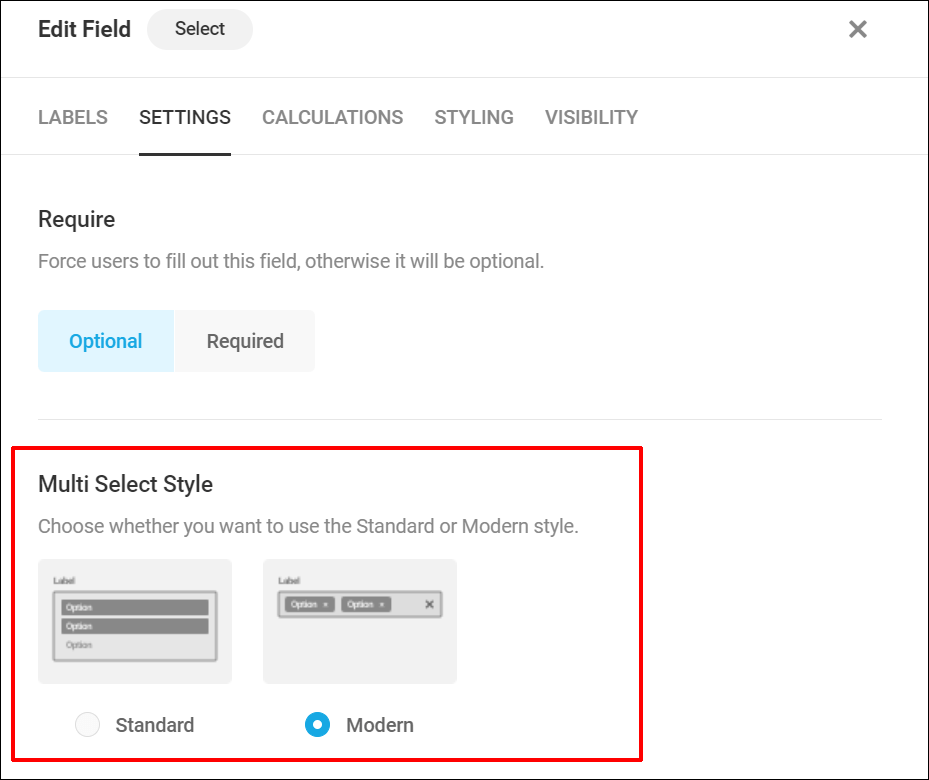The width and height of the screenshot is (929, 780).
Task: Open the CALCULATIONS tab
Action: pos(332,117)
